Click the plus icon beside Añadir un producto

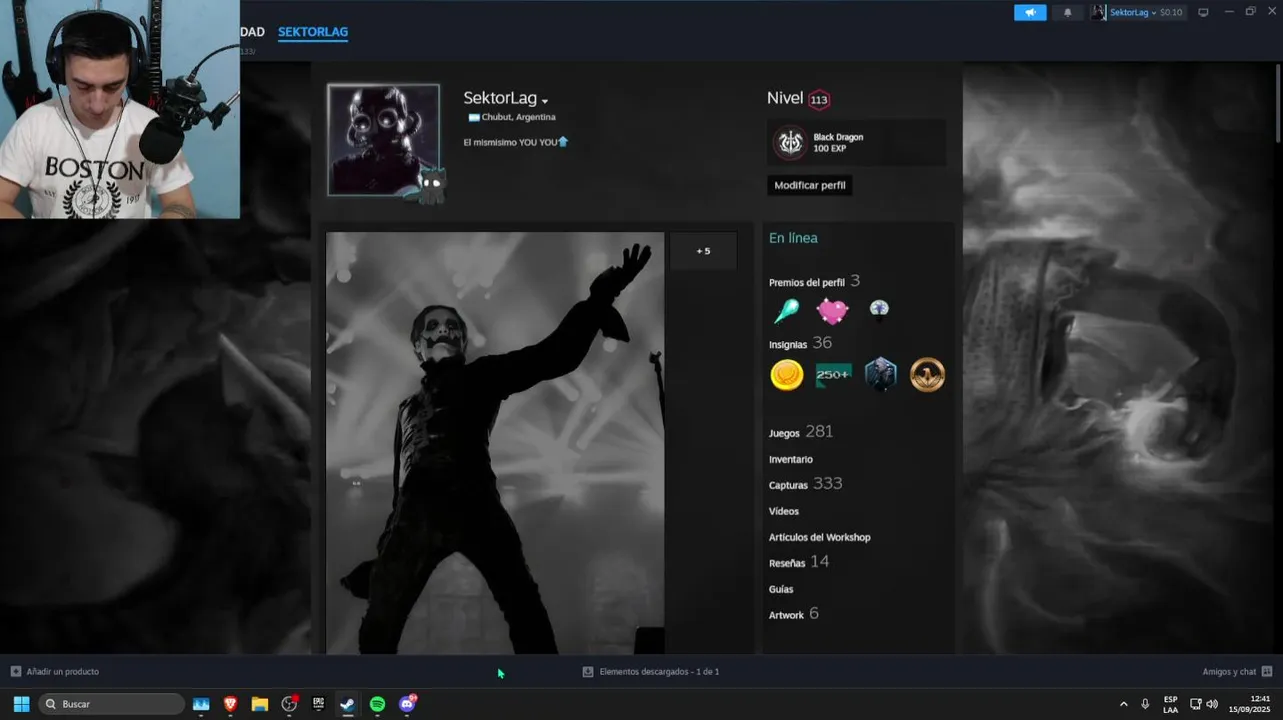tap(16, 672)
